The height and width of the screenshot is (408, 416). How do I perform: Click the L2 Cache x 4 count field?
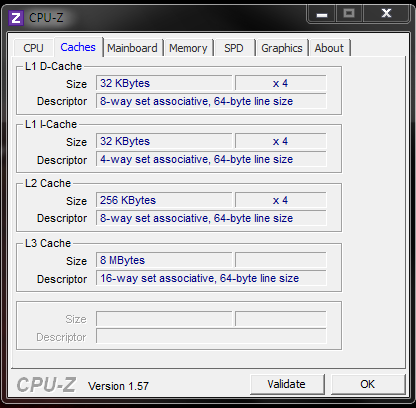point(281,200)
